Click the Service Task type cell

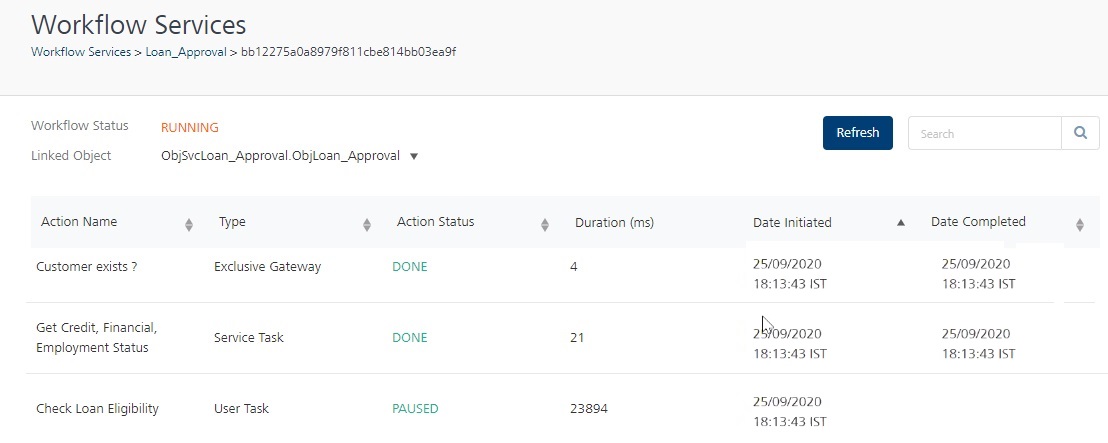[x=248, y=337]
